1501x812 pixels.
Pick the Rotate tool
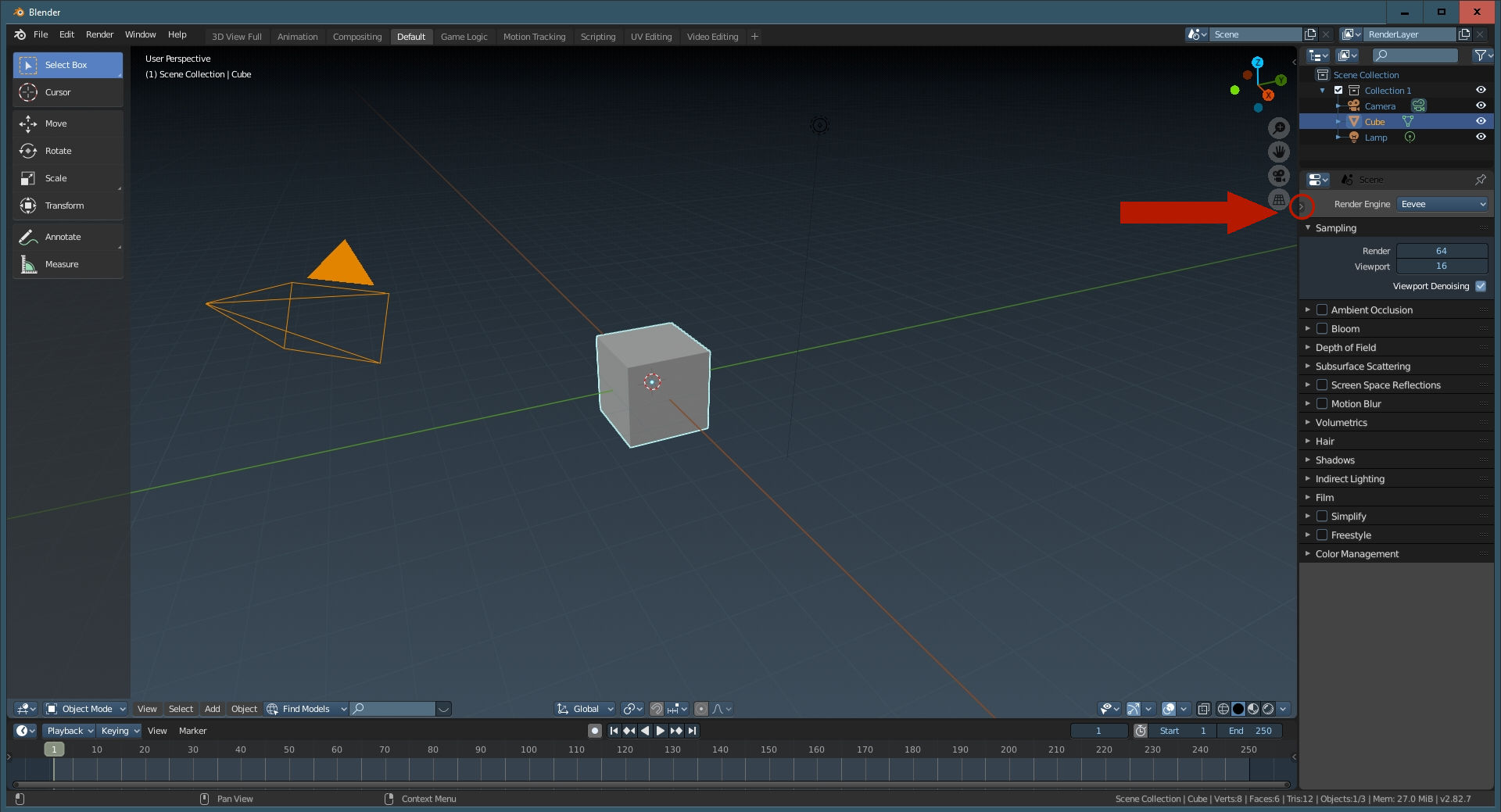[68, 151]
